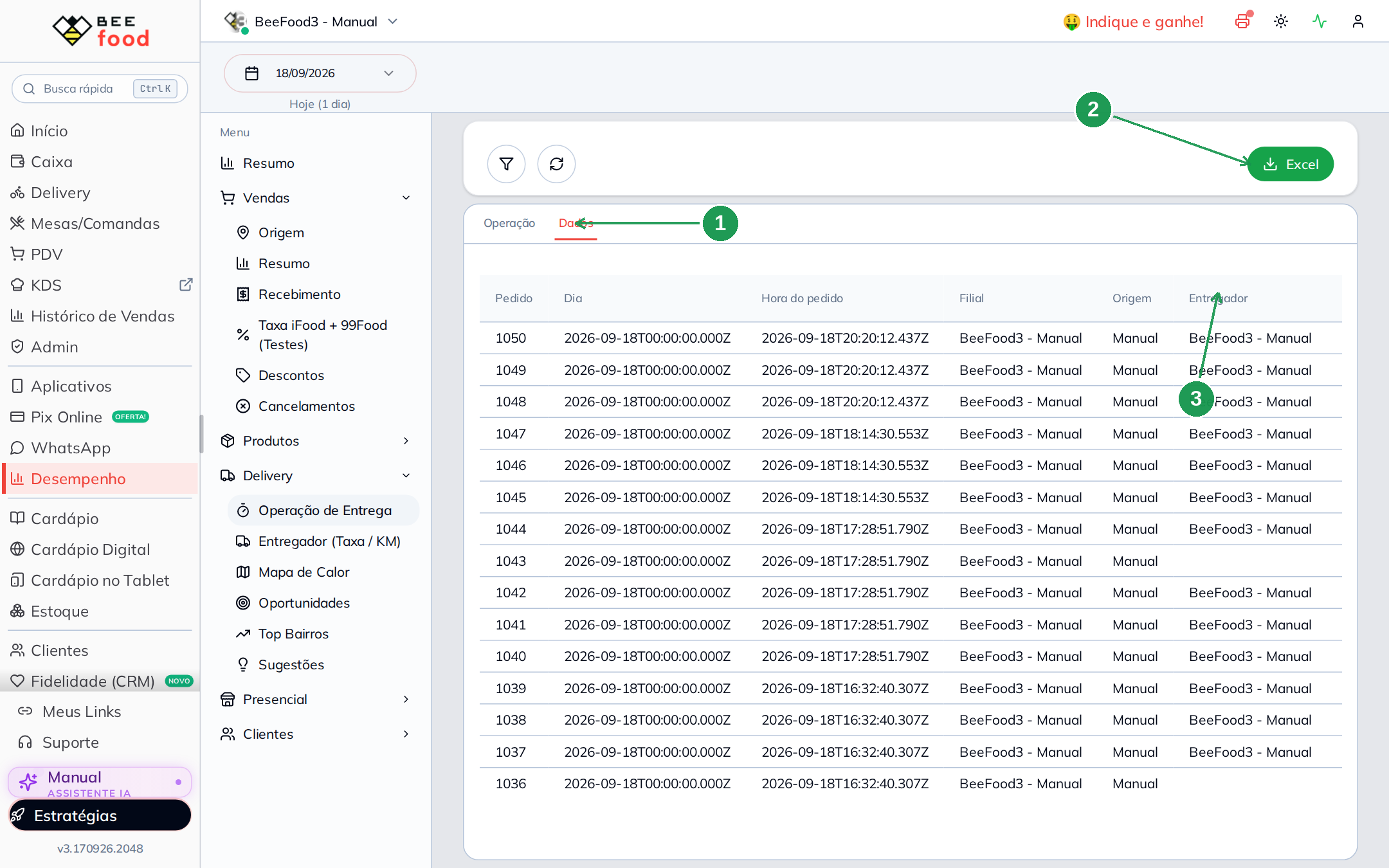
Task: Open Descontos report
Action: point(323,375)
